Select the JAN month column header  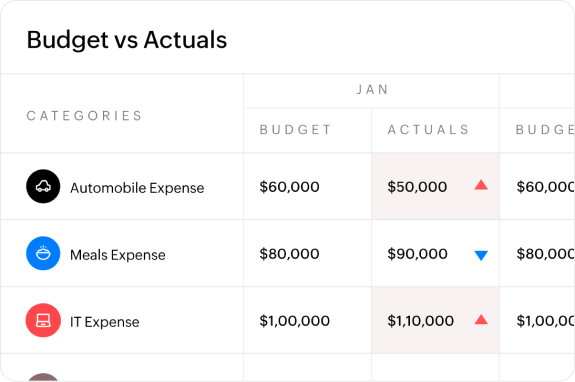372,90
